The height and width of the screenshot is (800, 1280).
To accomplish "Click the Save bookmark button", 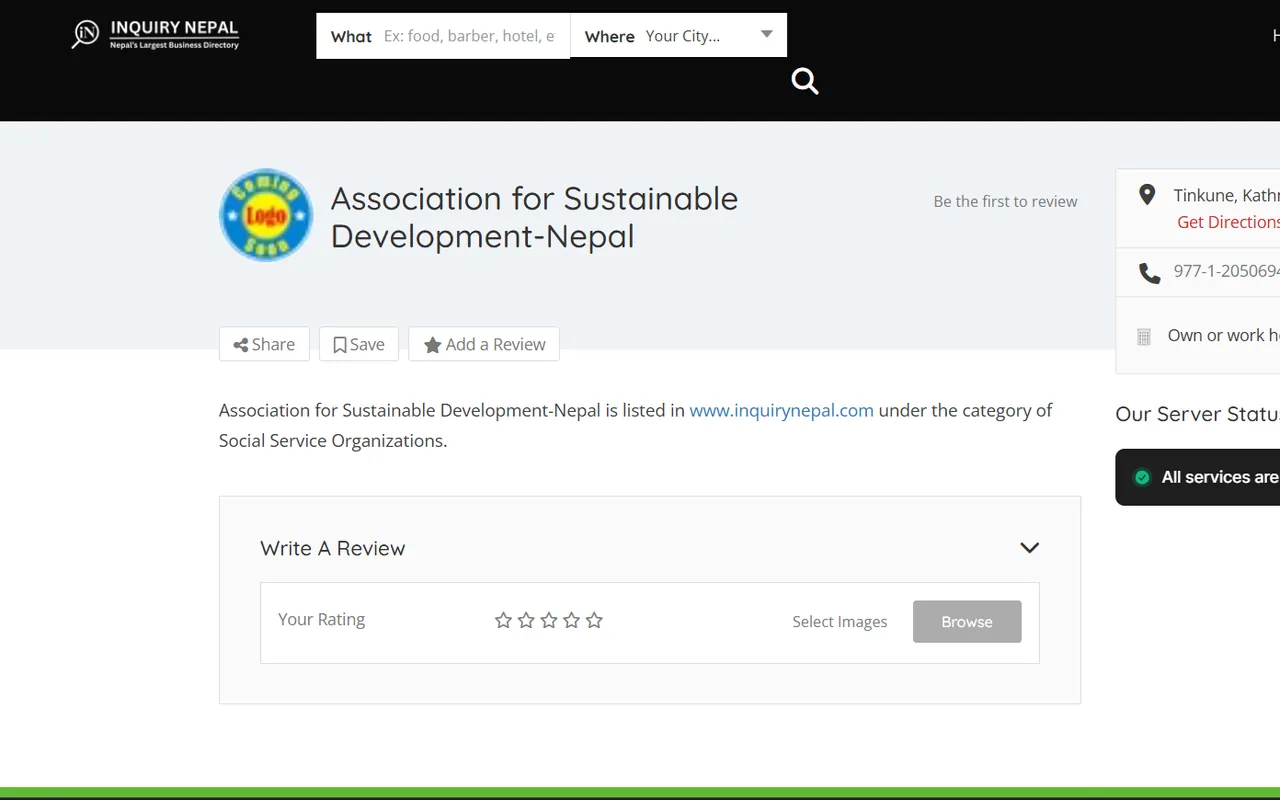I will [x=359, y=344].
